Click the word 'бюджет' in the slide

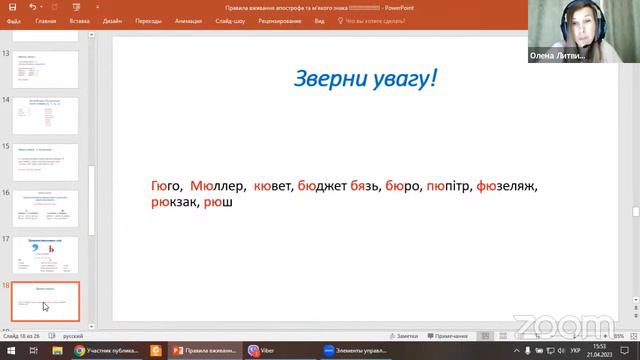(322, 186)
